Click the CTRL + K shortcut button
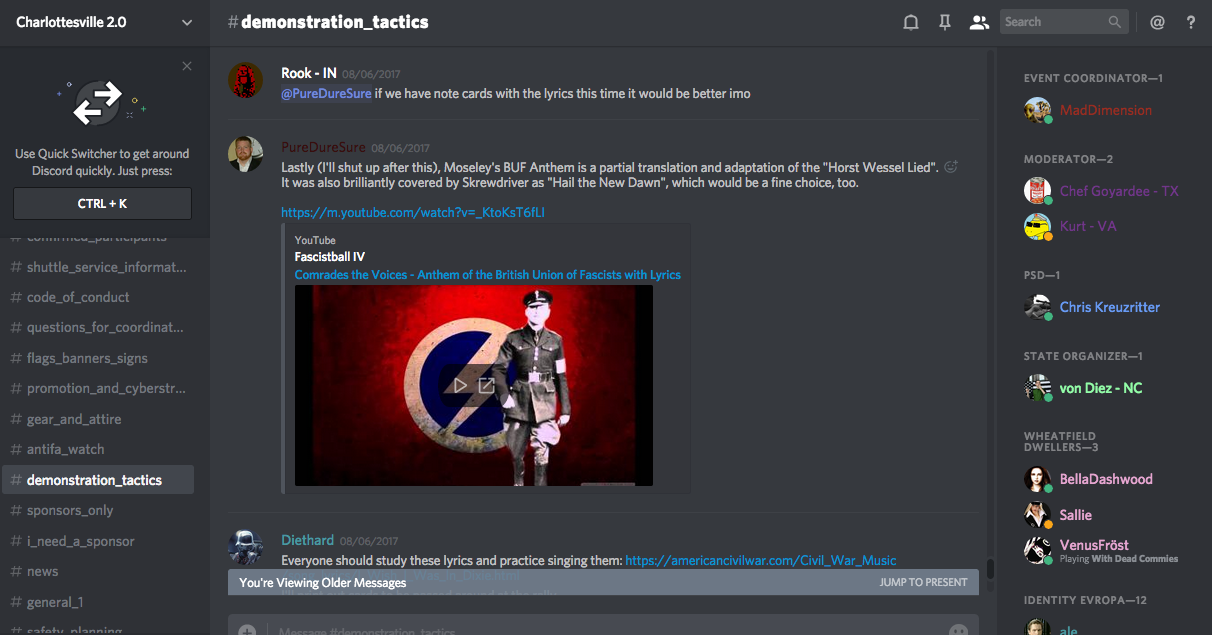1212x635 pixels. (102, 203)
